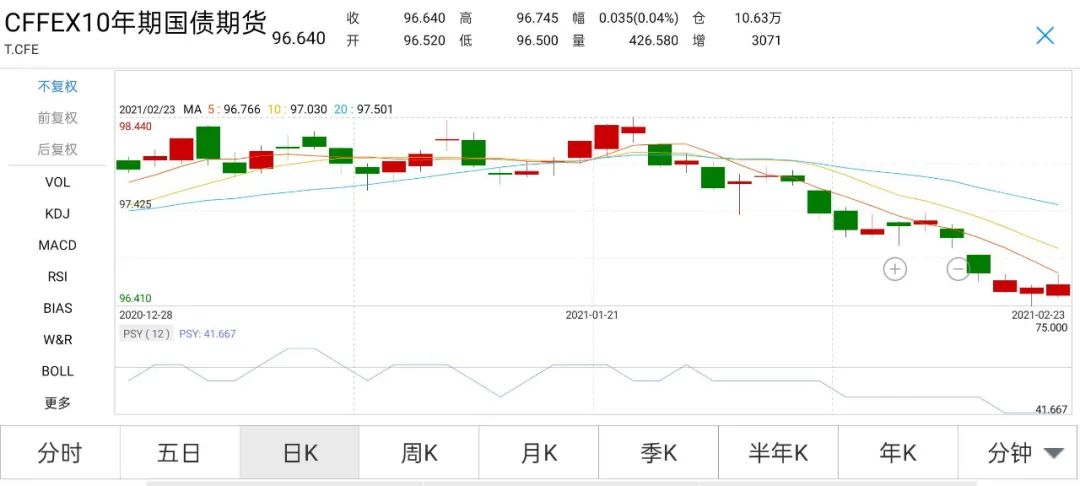1080x486 pixels.
Task: Select 后复权 adjustment mode
Action: tap(57, 149)
